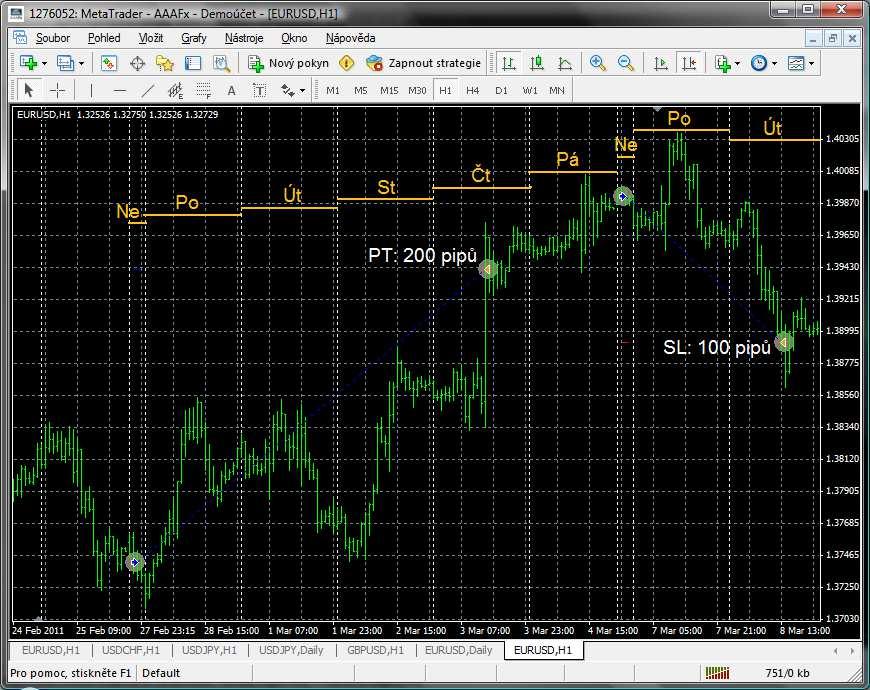Viewport: 870px width, 690px height.
Task: Select the Text tool A
Action: click(x=231, y=90)
